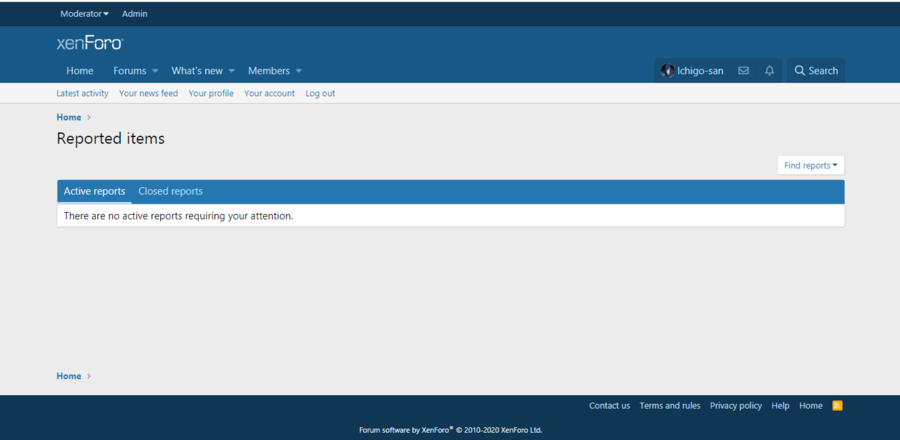Screen dimensions: 900x440
Task: Open the Forums navigation item
Action: click(130, 71)
